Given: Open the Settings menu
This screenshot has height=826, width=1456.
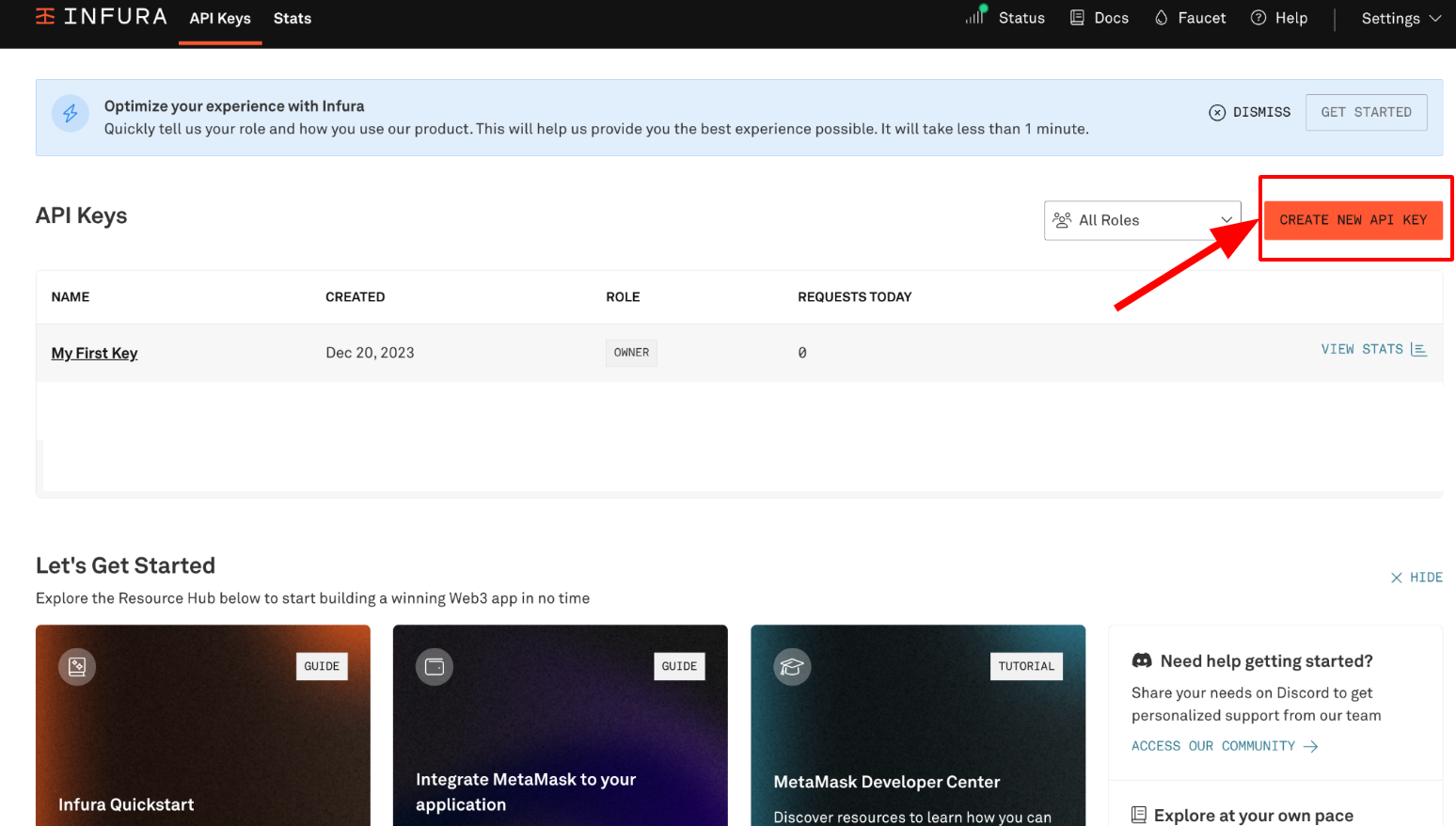Looking at the screenshot, I should [x=1401, y=18].
